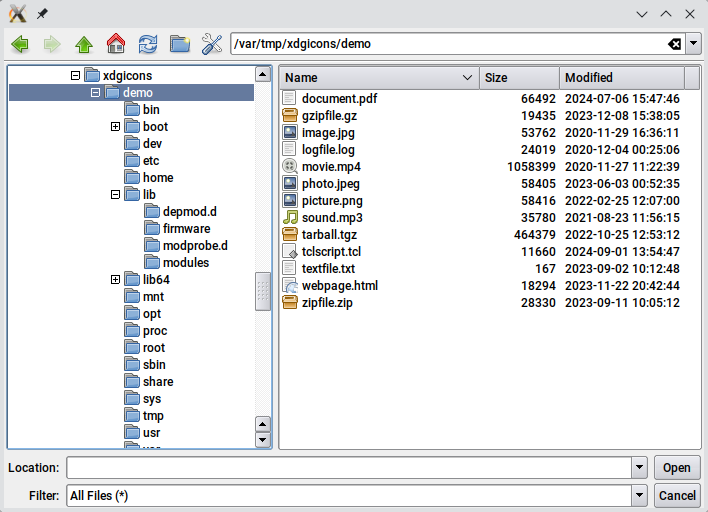The width and height of the screenshot is (708, 512).
Task: Click the tree scrollbar thumb
Action: 263,292
